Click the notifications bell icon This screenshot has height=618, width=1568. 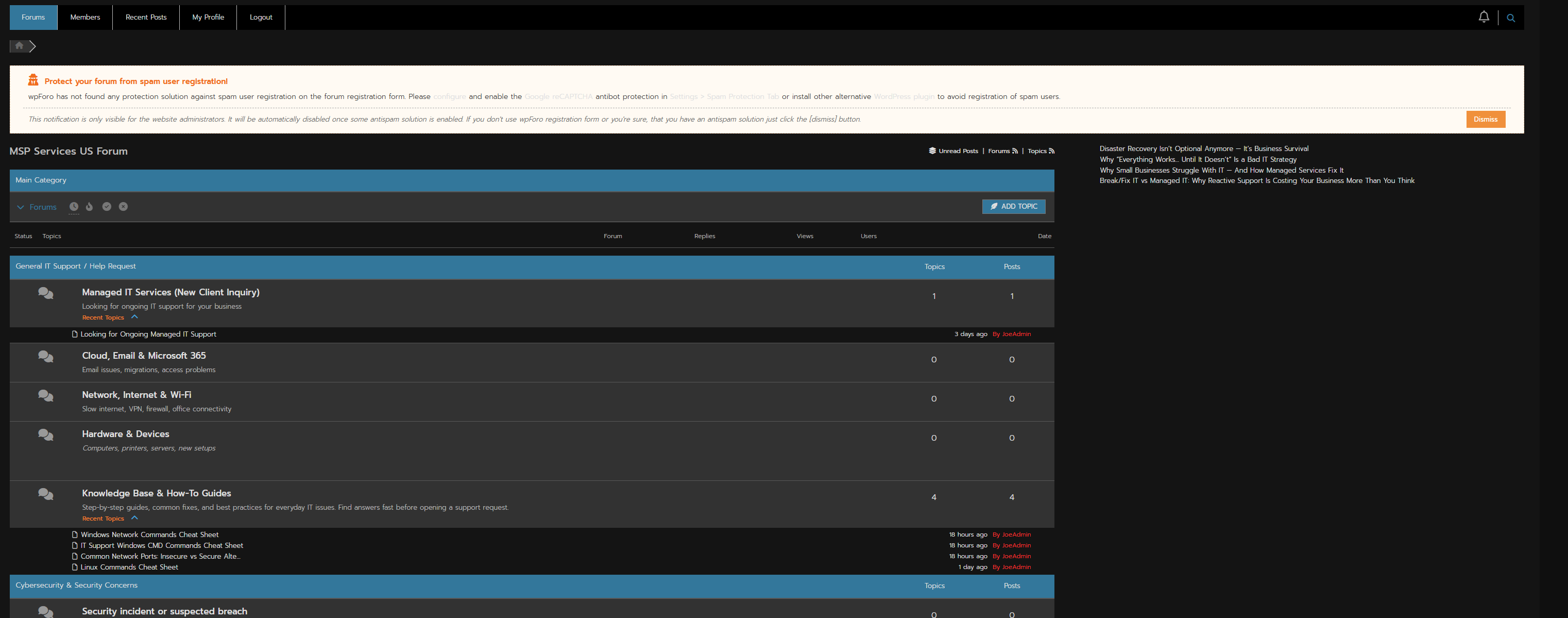point(1484,17)
